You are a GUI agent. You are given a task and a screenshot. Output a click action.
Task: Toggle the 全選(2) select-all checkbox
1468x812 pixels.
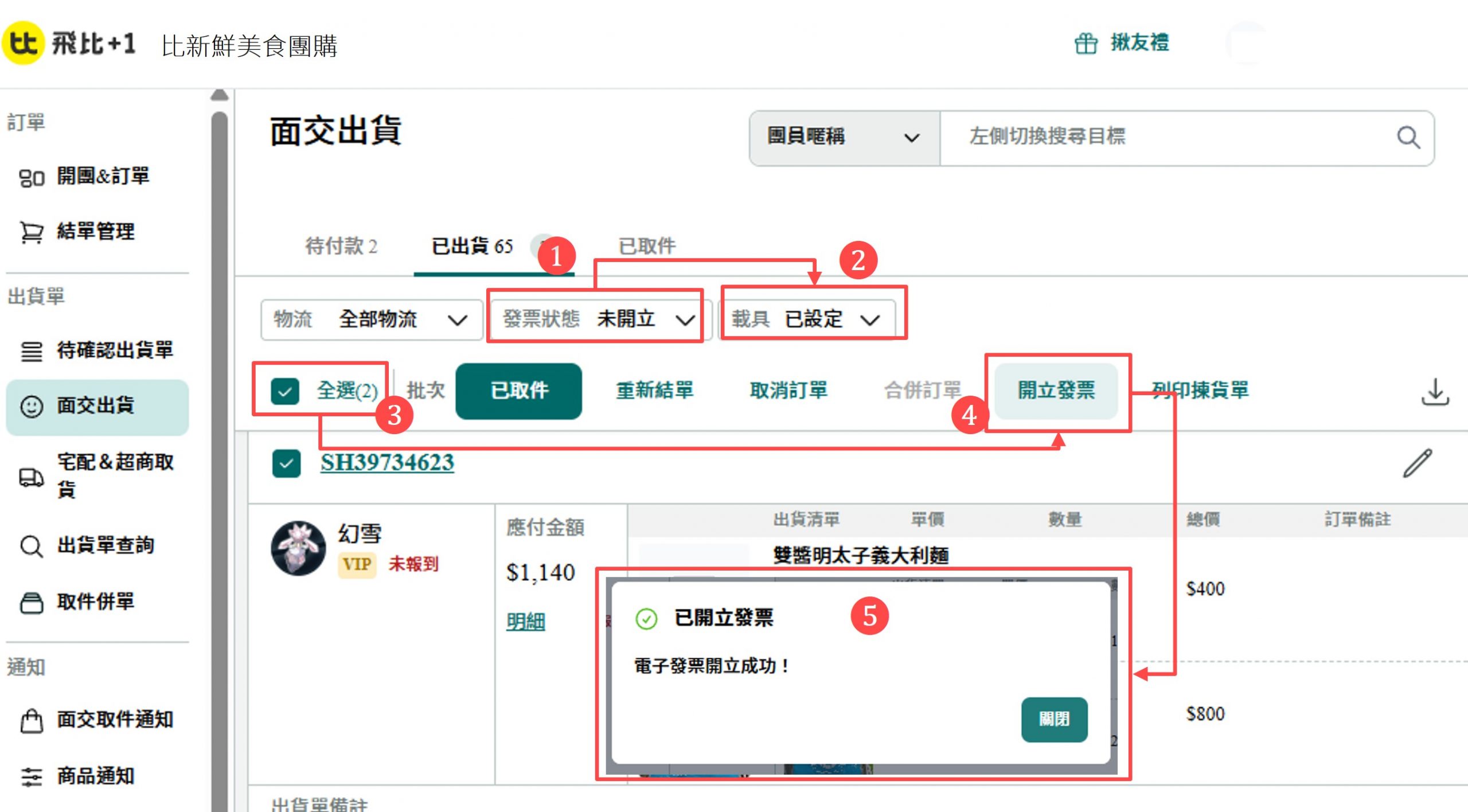coord(285,392)
